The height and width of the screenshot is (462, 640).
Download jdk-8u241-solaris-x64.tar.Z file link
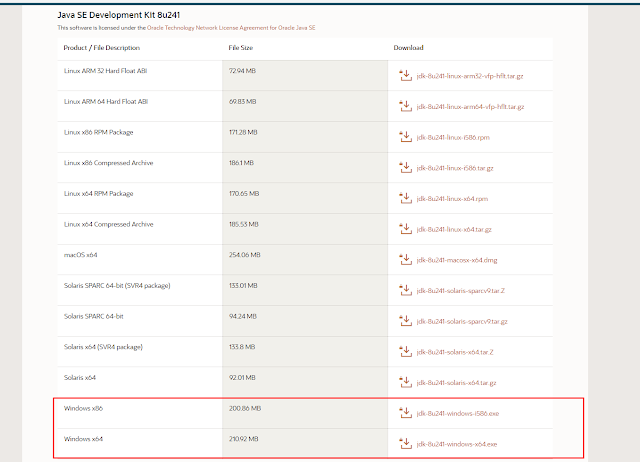455,352
